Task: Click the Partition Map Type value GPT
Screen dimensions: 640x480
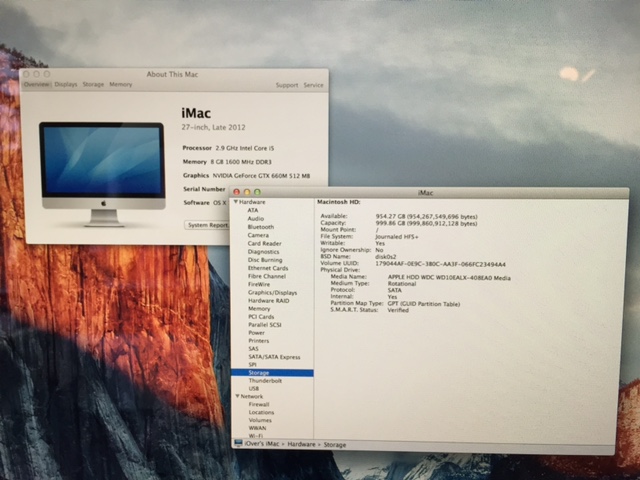Action: [x=424, y=304]
